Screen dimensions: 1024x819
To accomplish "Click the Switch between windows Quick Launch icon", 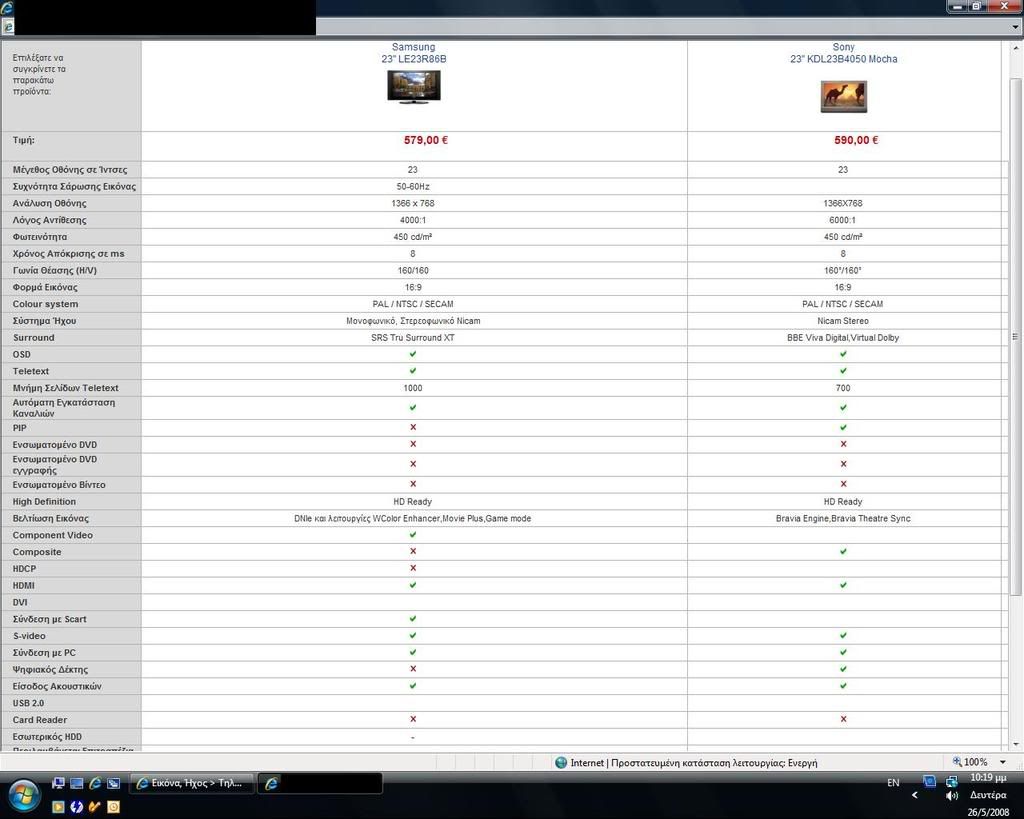I will tap(113, 783).
